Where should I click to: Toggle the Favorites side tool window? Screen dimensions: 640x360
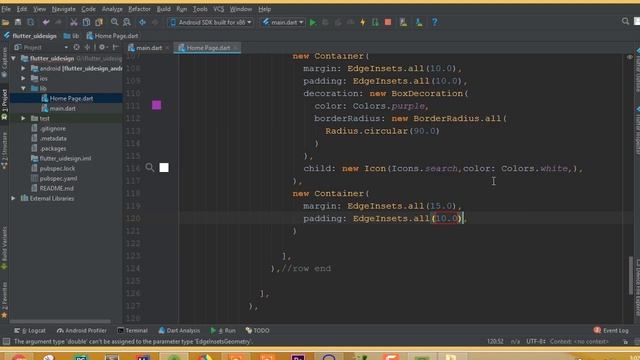[4, 300]
